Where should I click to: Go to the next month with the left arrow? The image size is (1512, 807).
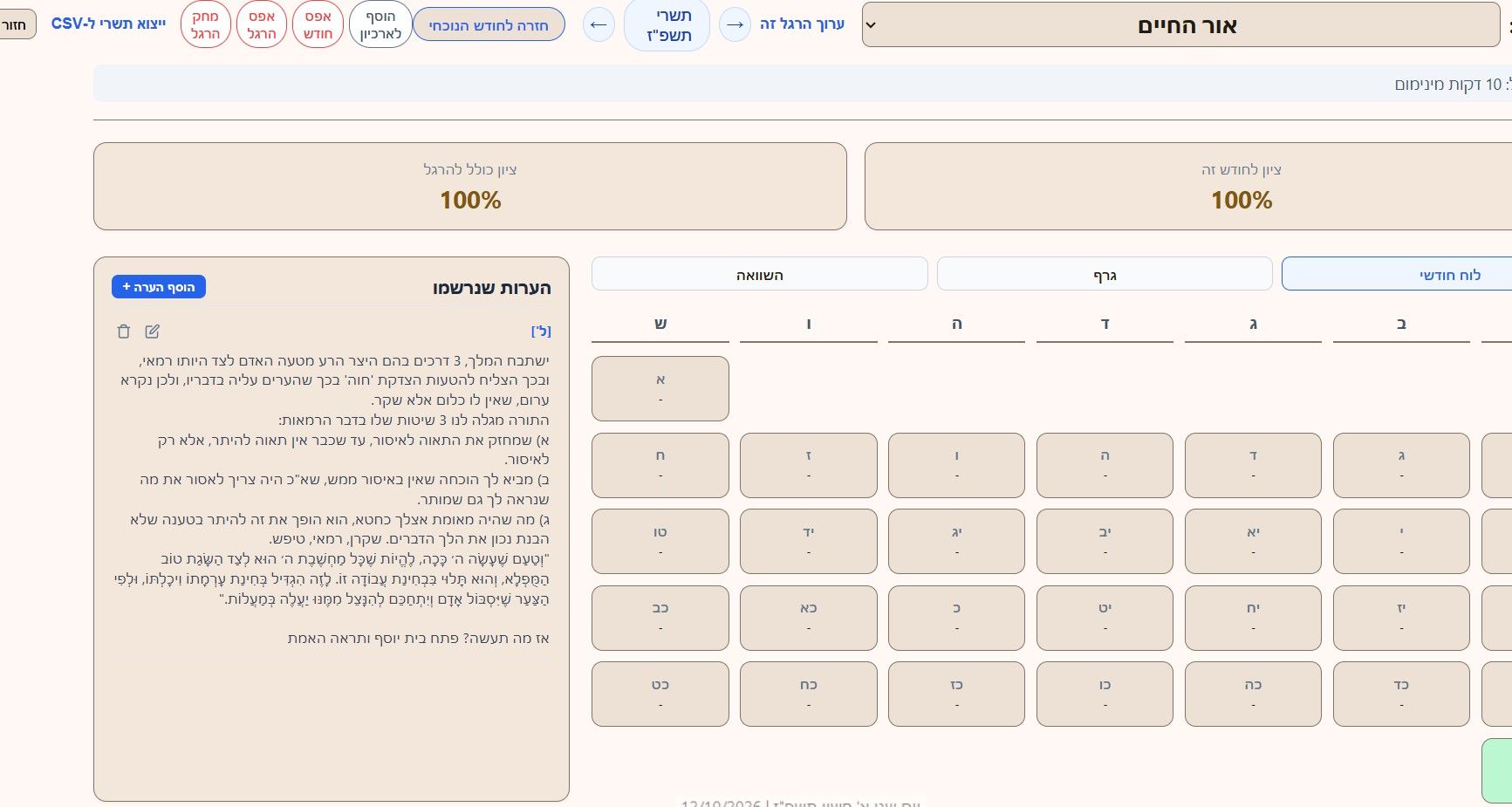point(599,24)
